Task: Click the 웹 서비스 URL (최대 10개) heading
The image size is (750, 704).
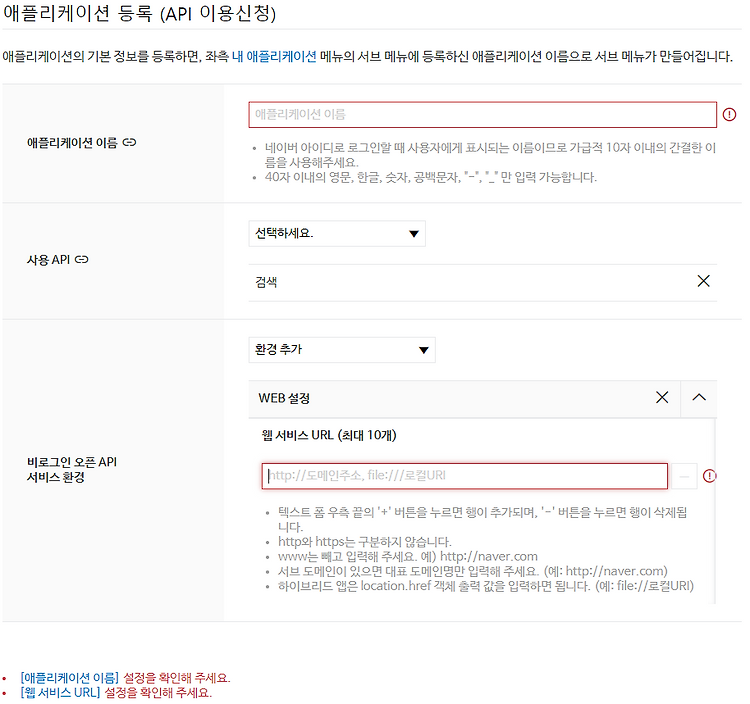Action: (329, 435)
